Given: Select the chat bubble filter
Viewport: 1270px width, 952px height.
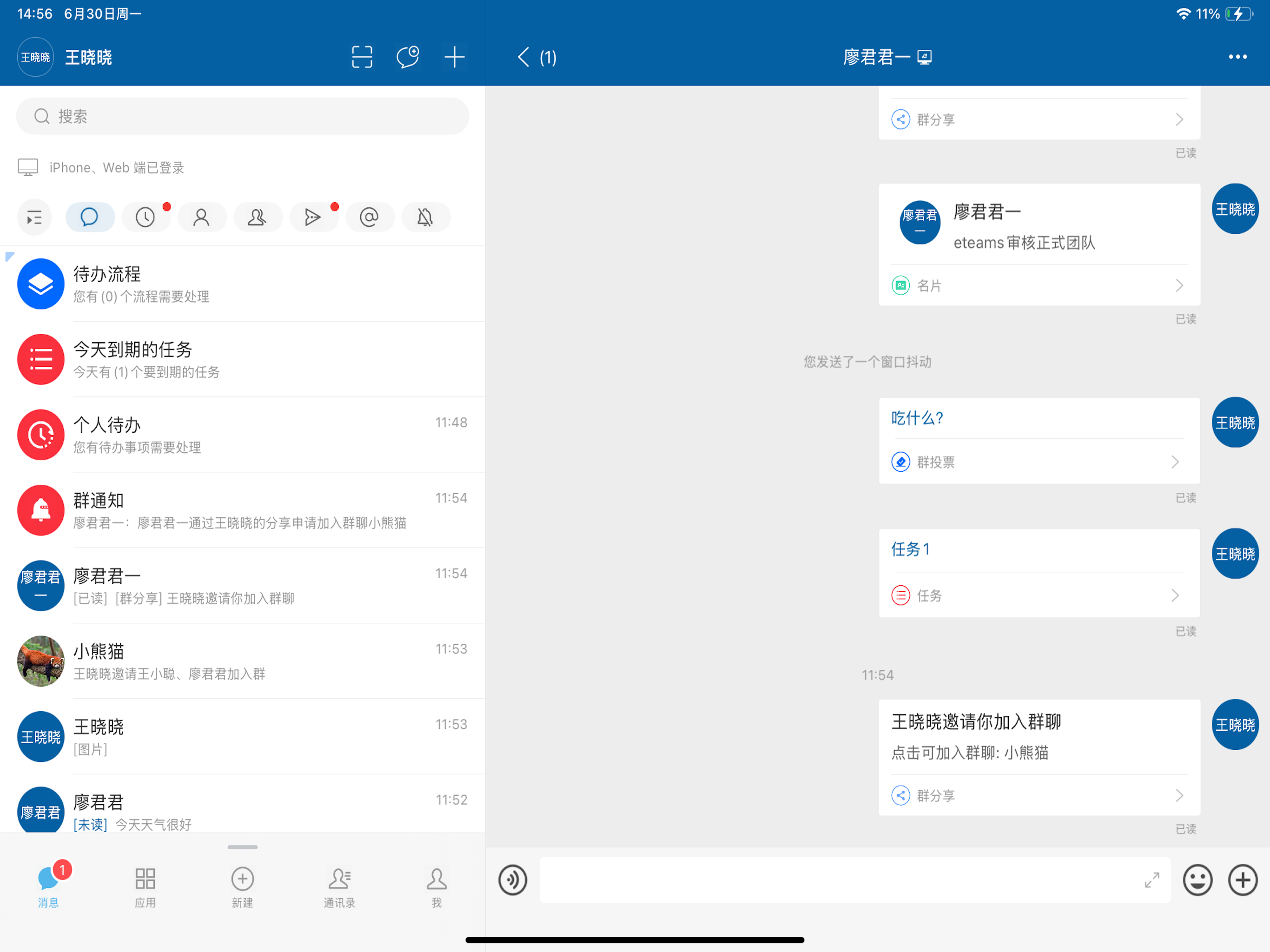Looking at the screenshot, I should click(90, 217).
